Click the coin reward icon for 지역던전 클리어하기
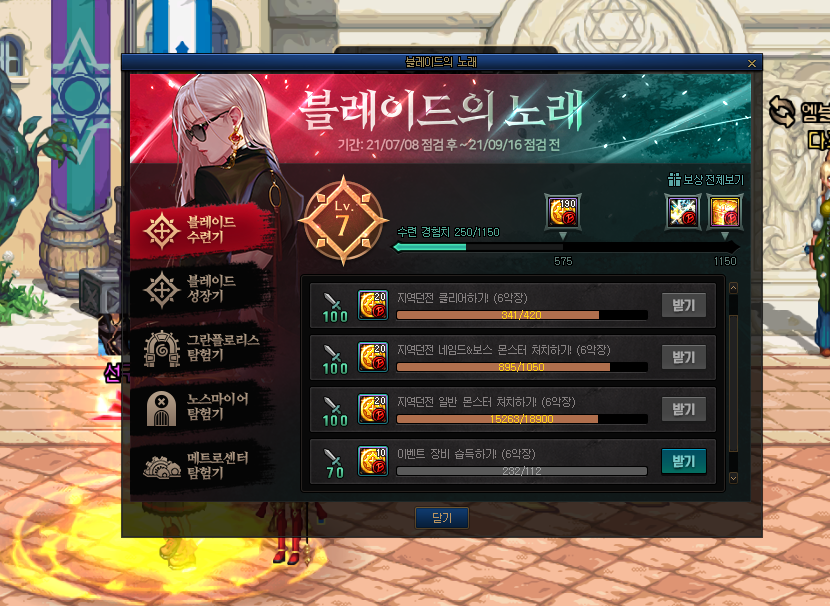 coord(373,305)
